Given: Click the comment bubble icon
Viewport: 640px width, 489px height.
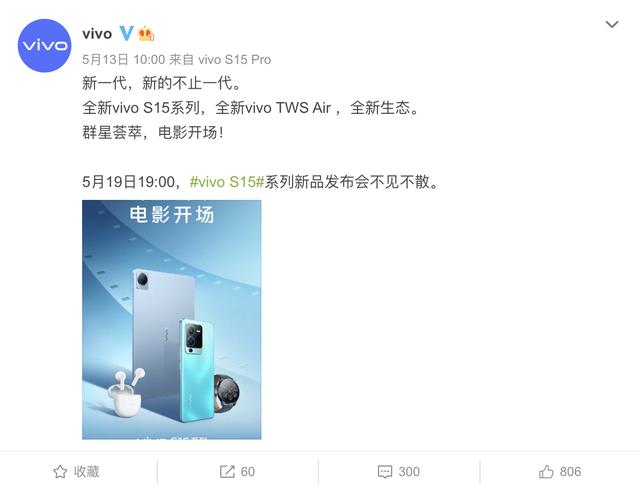Looking at the screenshot, I should point(385,472).
